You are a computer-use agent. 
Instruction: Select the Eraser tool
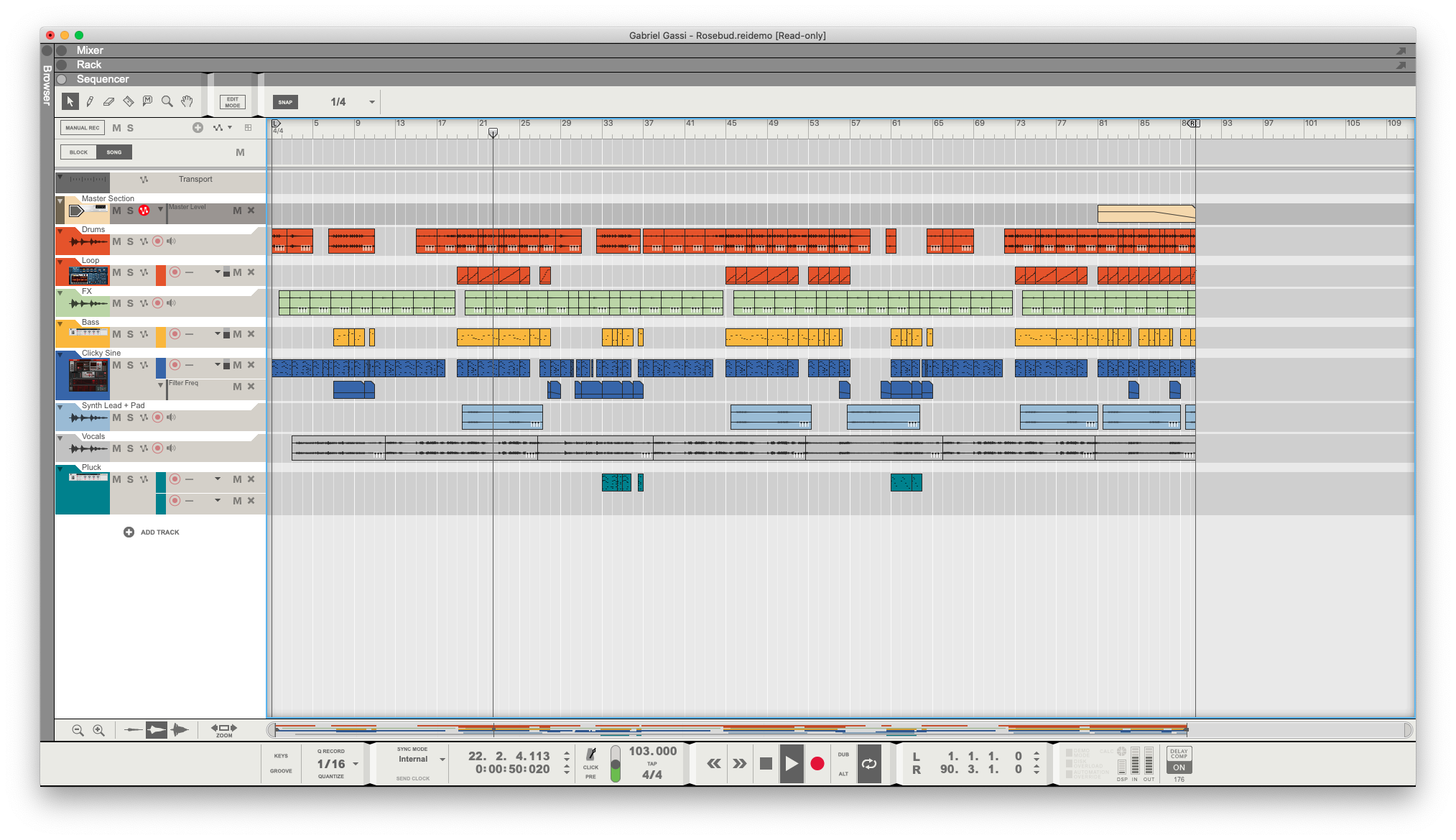tap(108, 101)
